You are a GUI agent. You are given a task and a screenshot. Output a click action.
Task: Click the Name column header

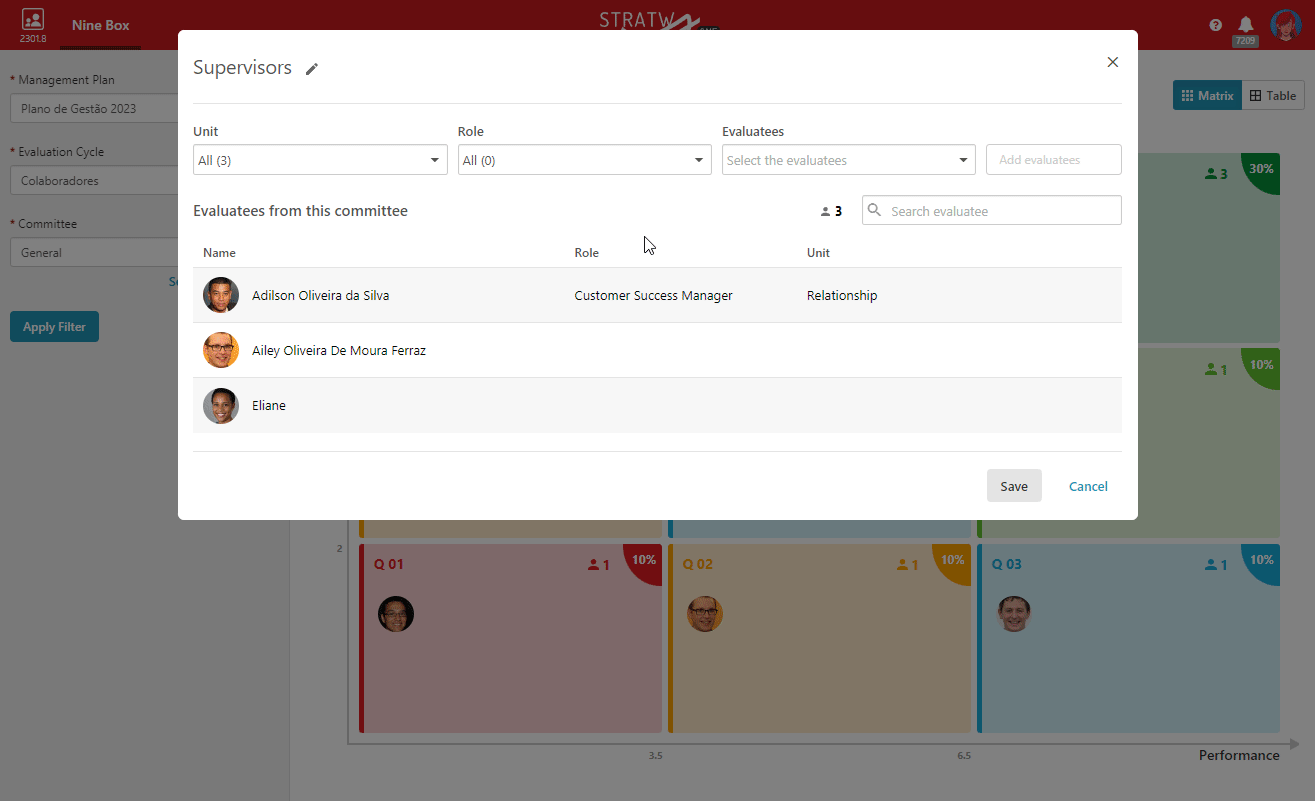click(219, 253)
